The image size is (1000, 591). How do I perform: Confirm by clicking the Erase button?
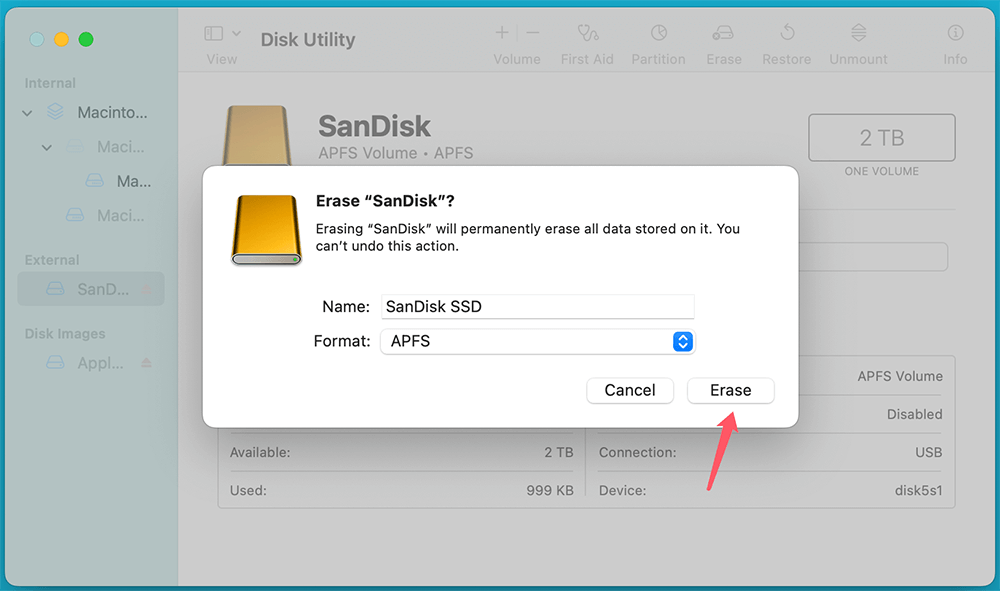pyautogui.click(x=730, y=390)
